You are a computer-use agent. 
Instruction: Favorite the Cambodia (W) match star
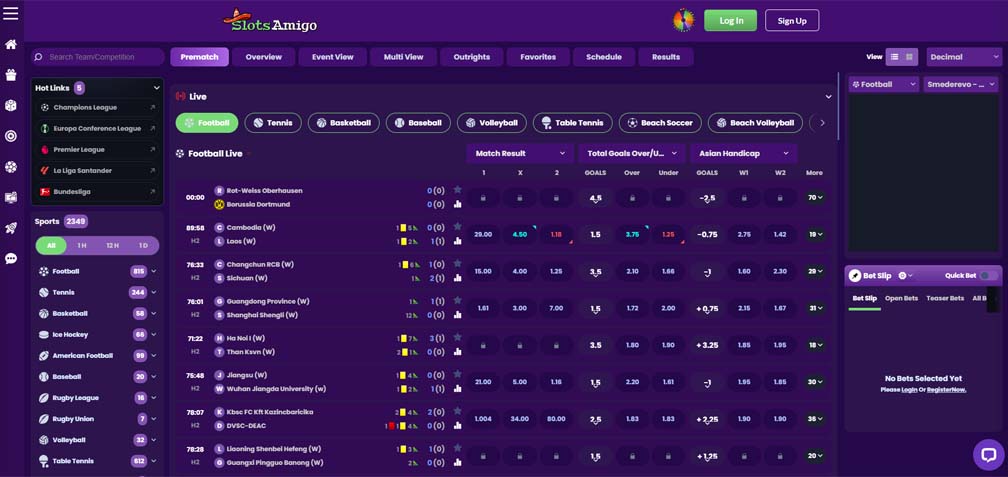pyautogui.click(x=458, y=226)
